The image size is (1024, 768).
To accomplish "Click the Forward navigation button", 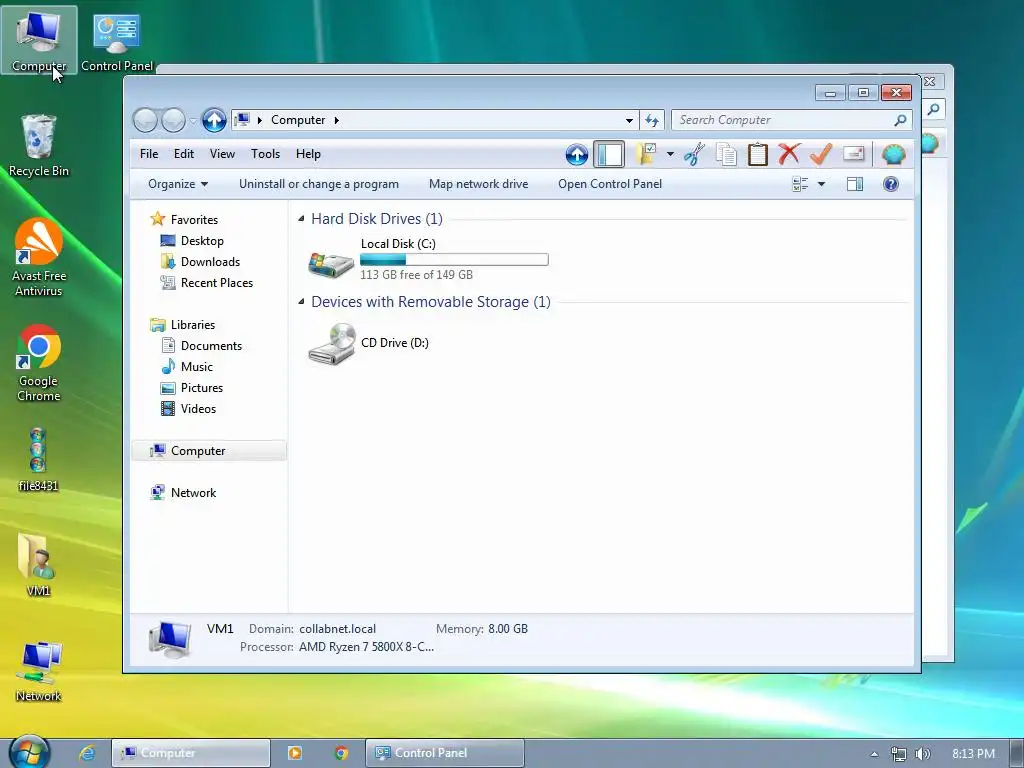I will click(173, 120).
